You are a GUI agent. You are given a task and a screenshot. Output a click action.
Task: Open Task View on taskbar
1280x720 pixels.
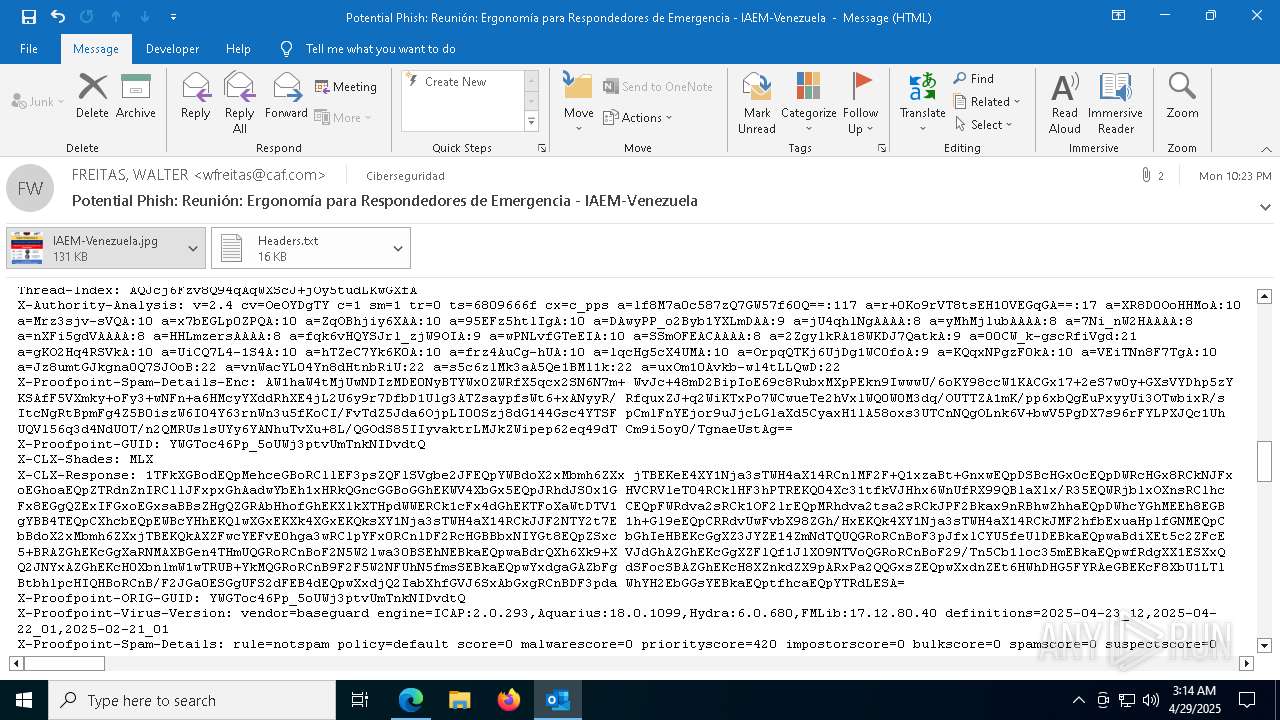360,700
